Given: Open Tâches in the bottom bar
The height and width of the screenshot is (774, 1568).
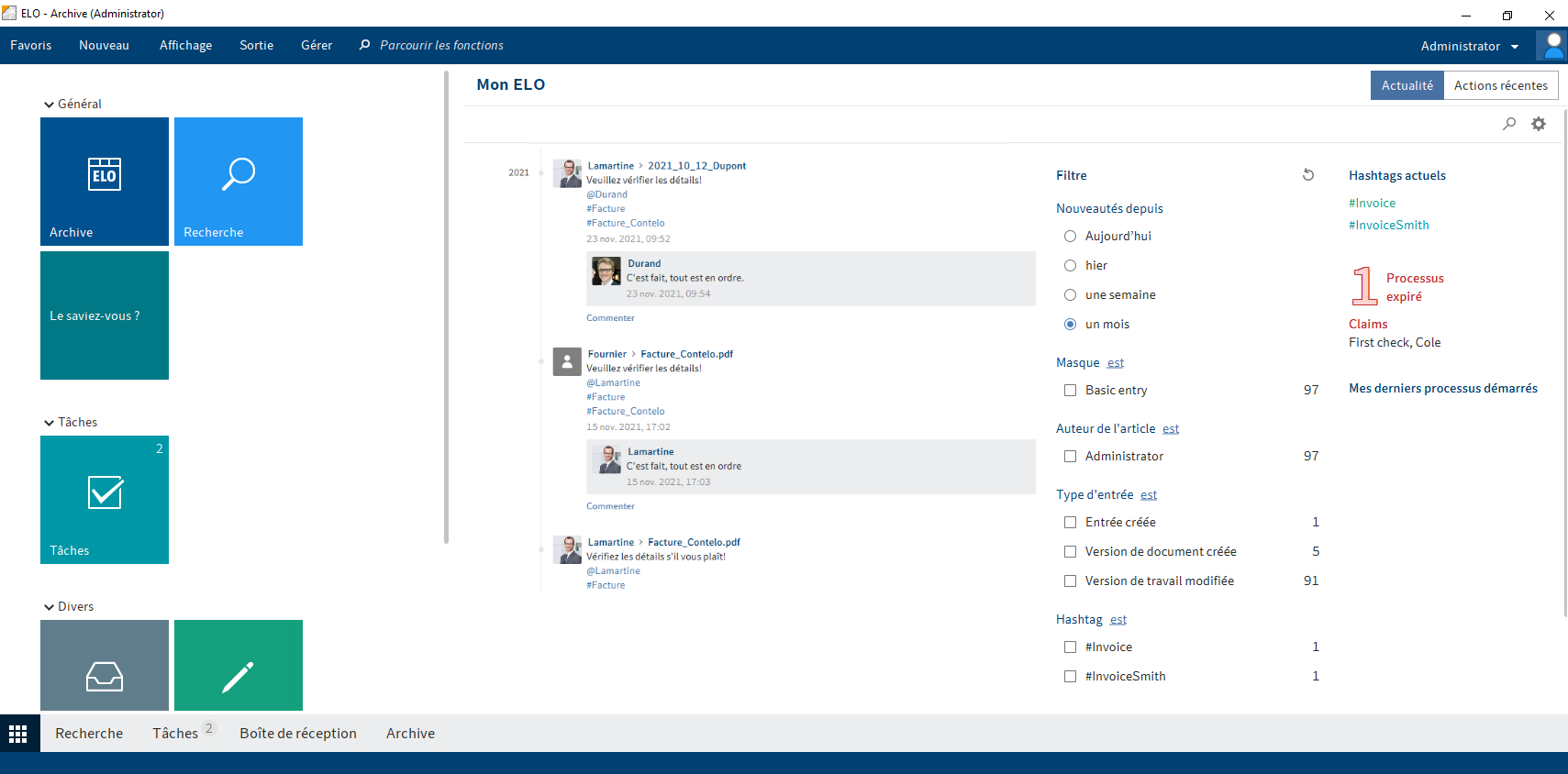Looking at the screenshot, I should click(x=175, y=734).
